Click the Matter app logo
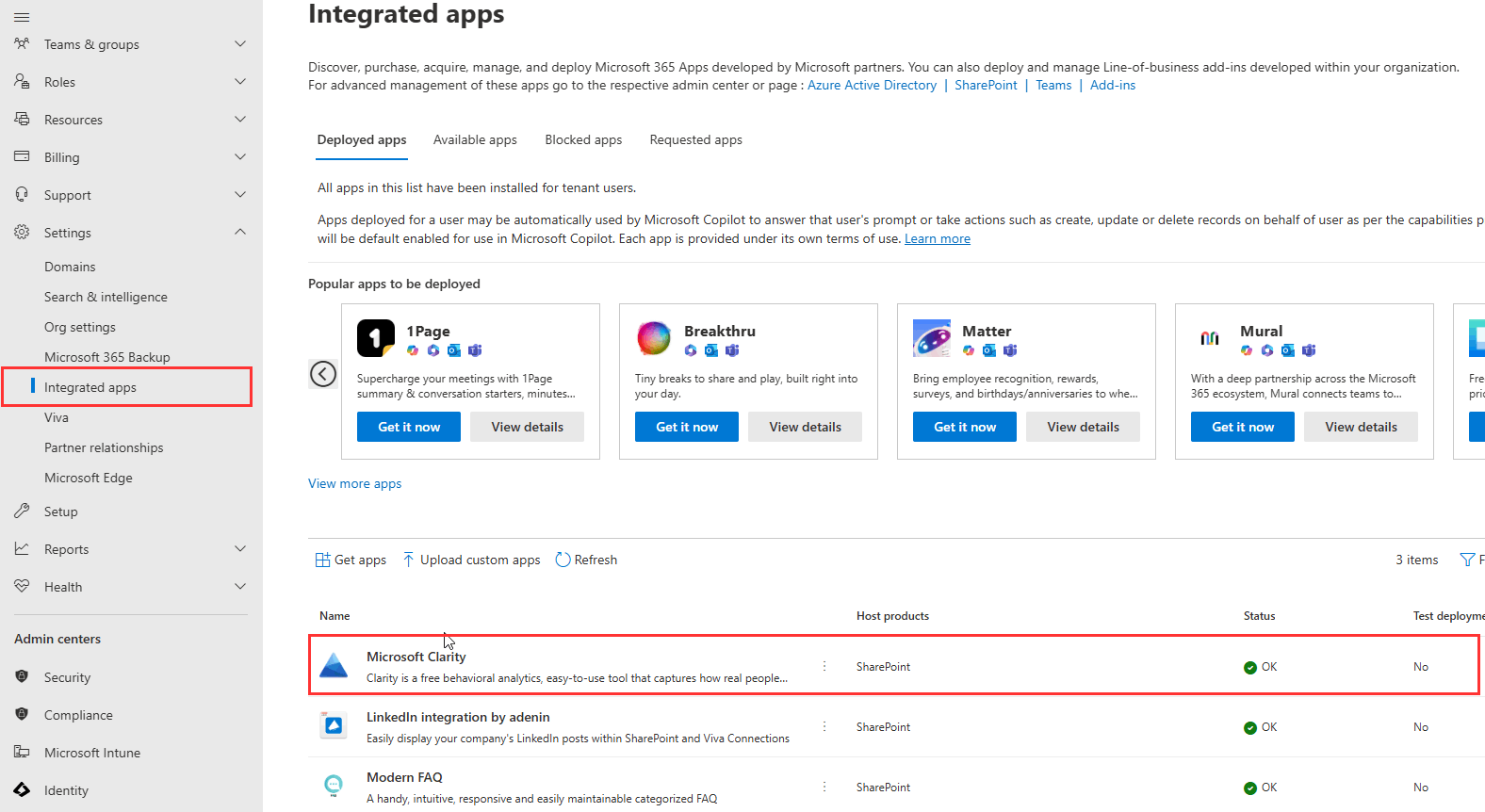The height and width of the screenshot is (812, 1485). point(932,338)
